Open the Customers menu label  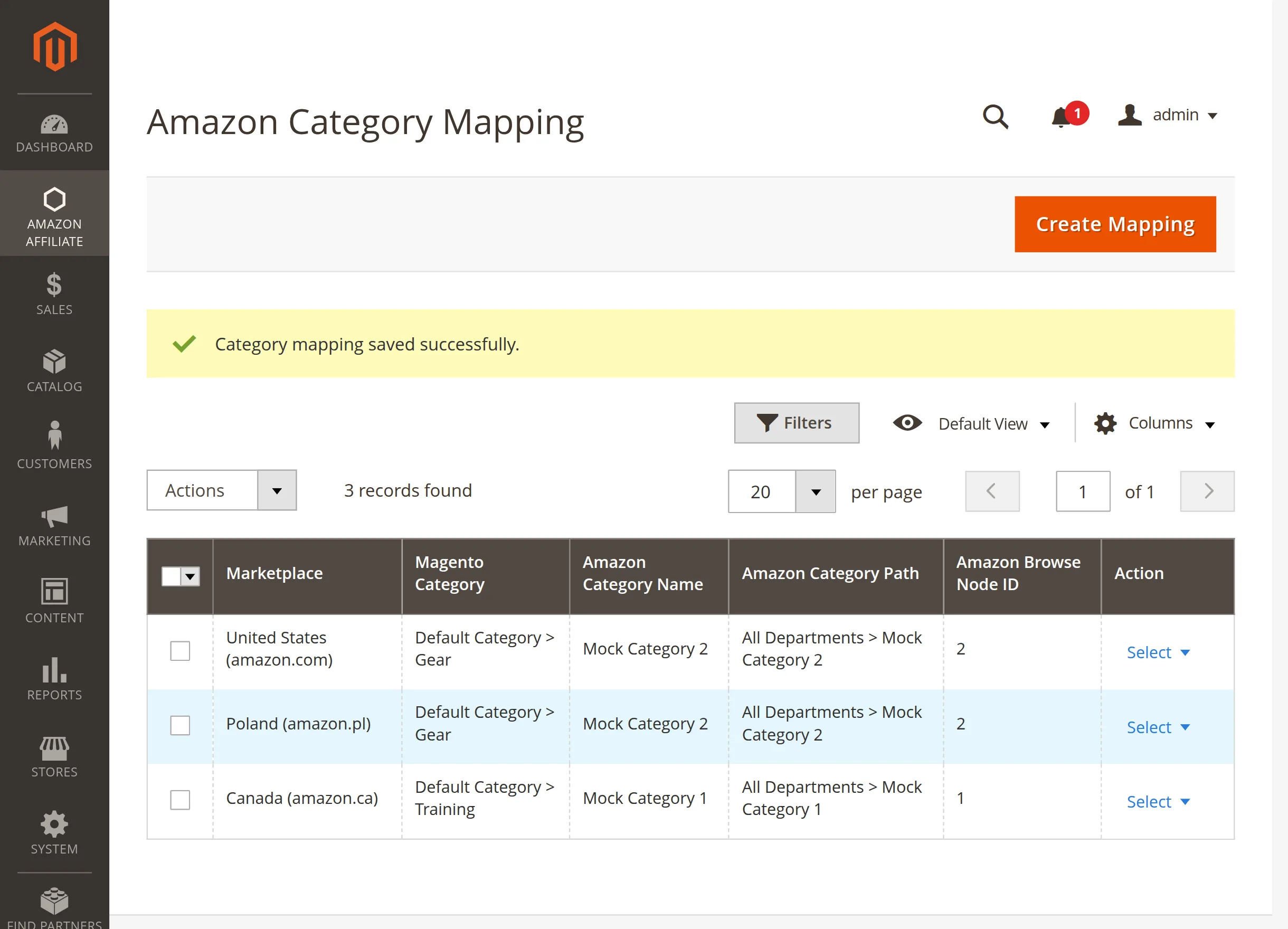(54, 464)
